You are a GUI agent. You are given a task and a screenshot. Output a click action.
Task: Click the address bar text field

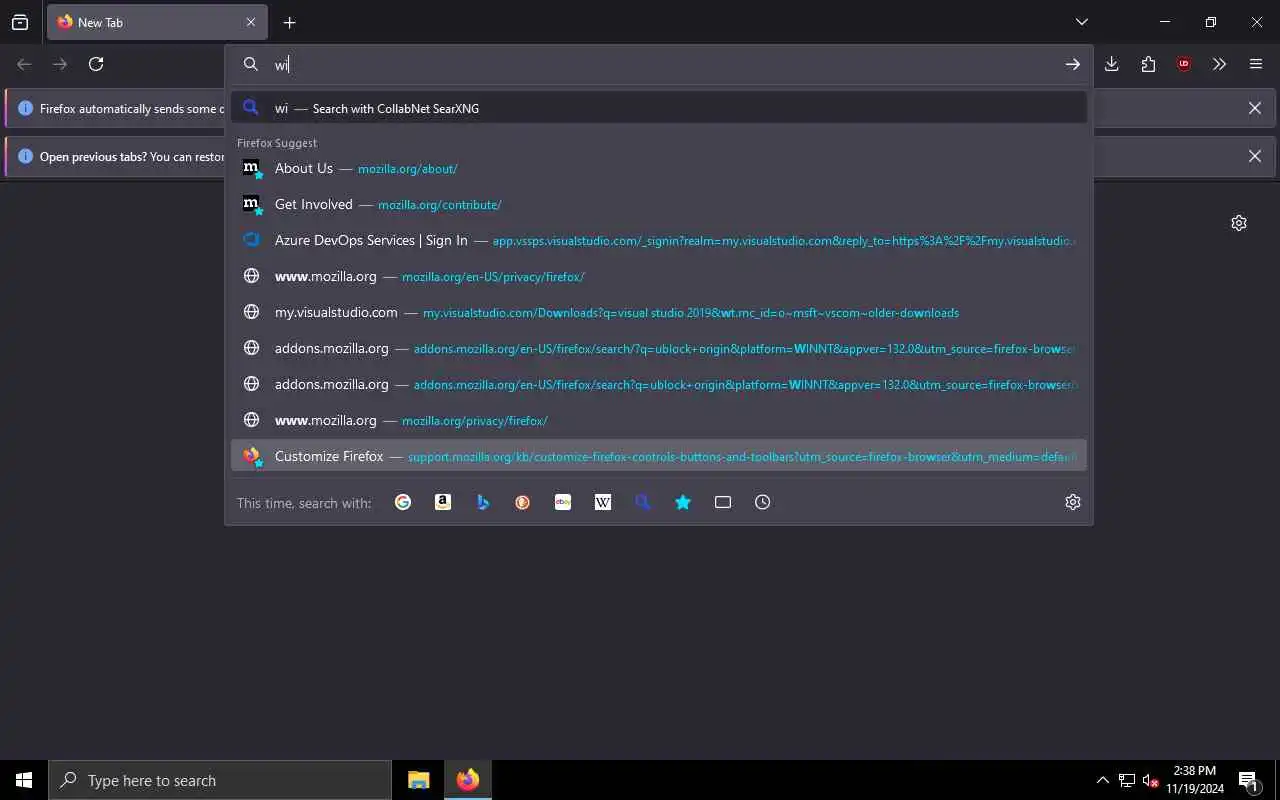(x=660, y=64)
